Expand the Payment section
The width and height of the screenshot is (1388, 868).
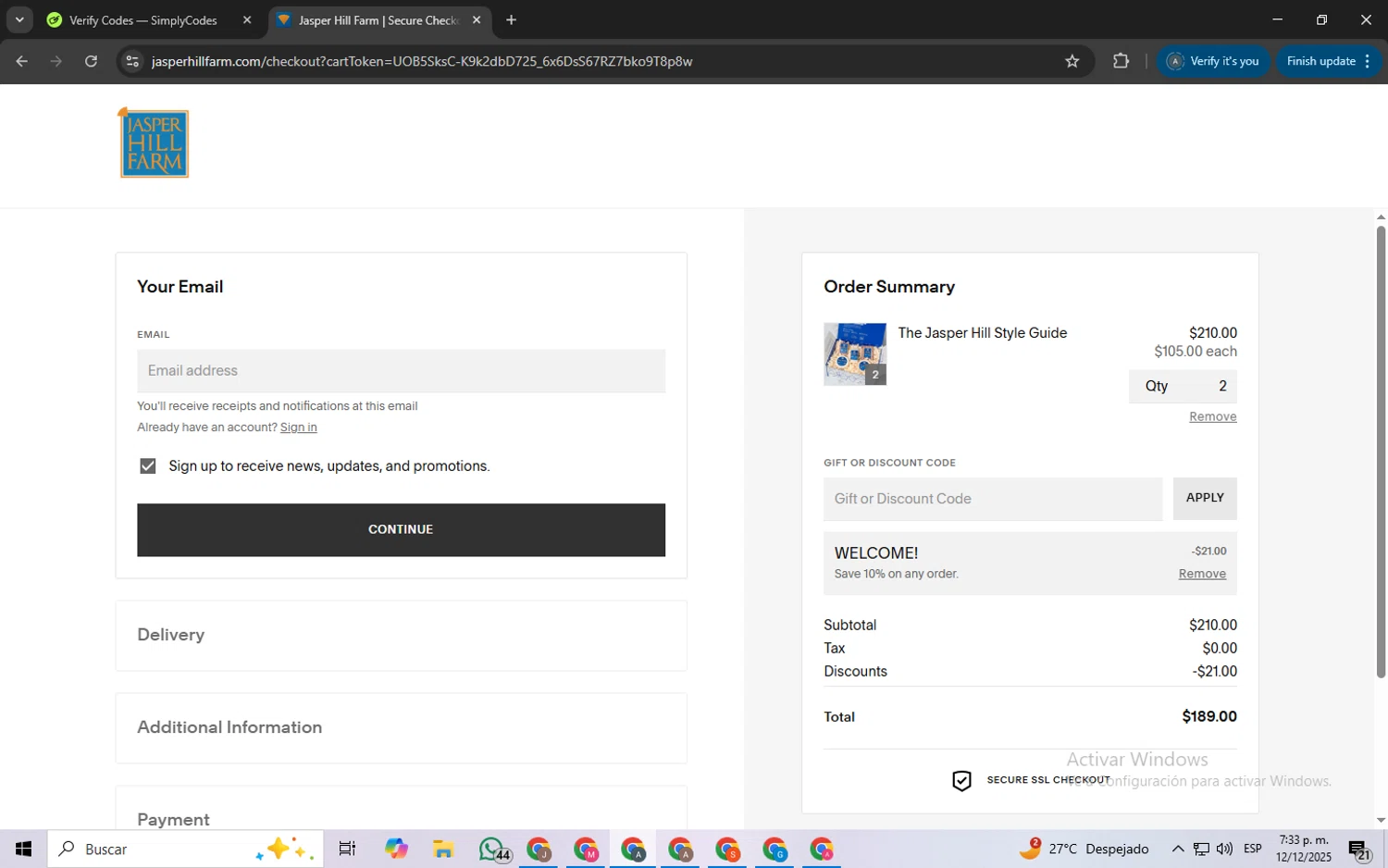pyautogui.click(x=401, y=810)
